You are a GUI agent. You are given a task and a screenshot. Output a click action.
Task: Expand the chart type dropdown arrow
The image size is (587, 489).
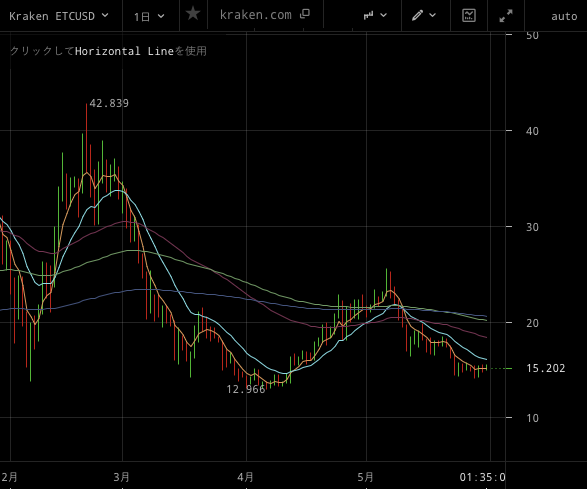pos(384,15)
